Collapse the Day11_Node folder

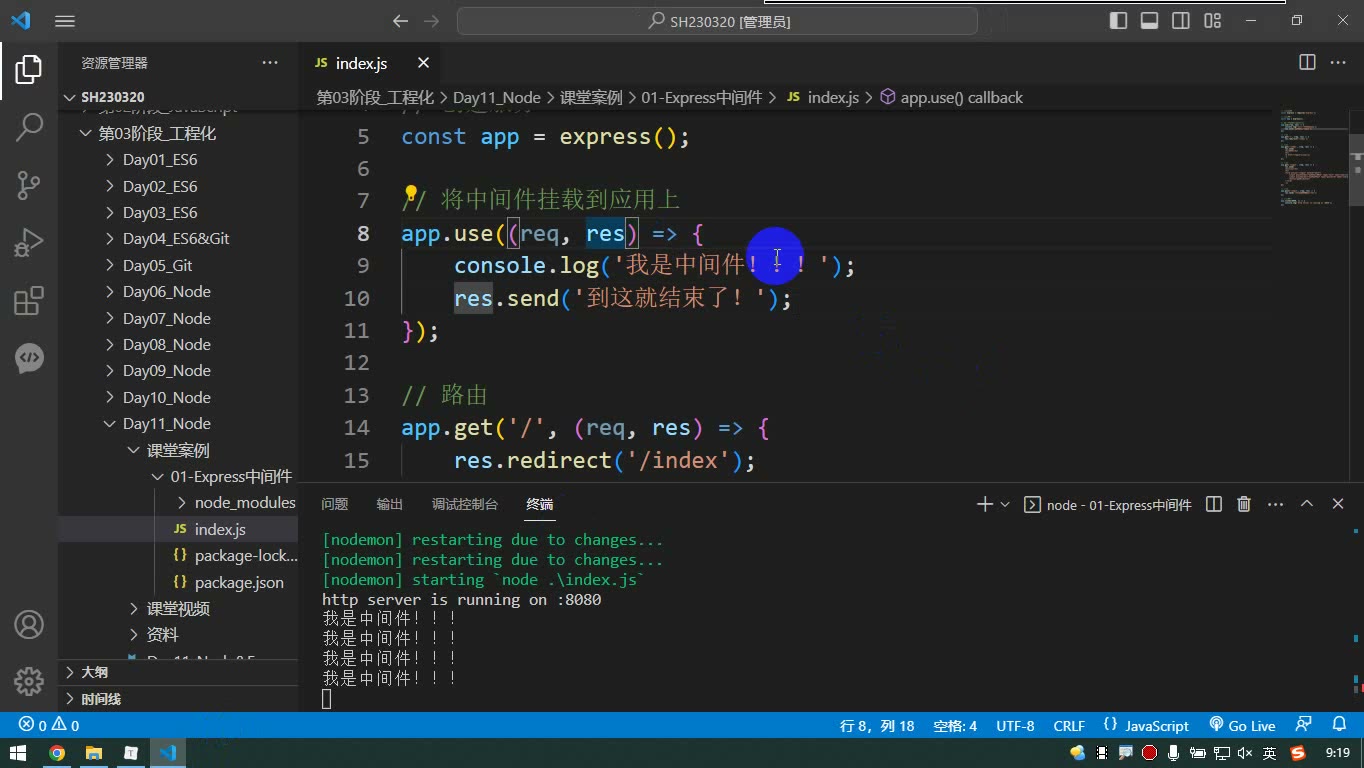(x=166, y=424)
